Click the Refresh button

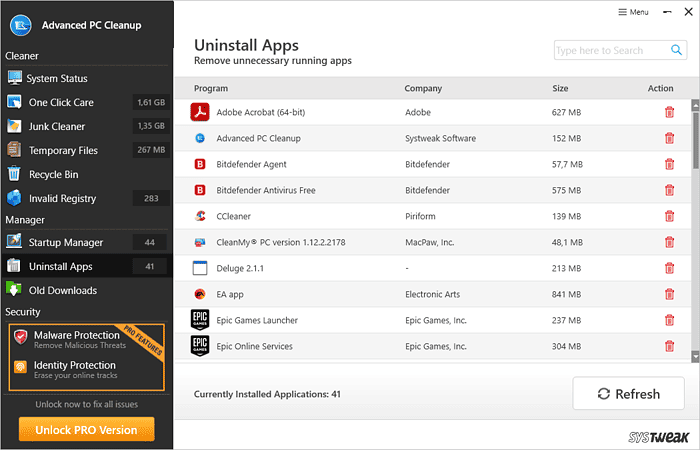(629, 393)
